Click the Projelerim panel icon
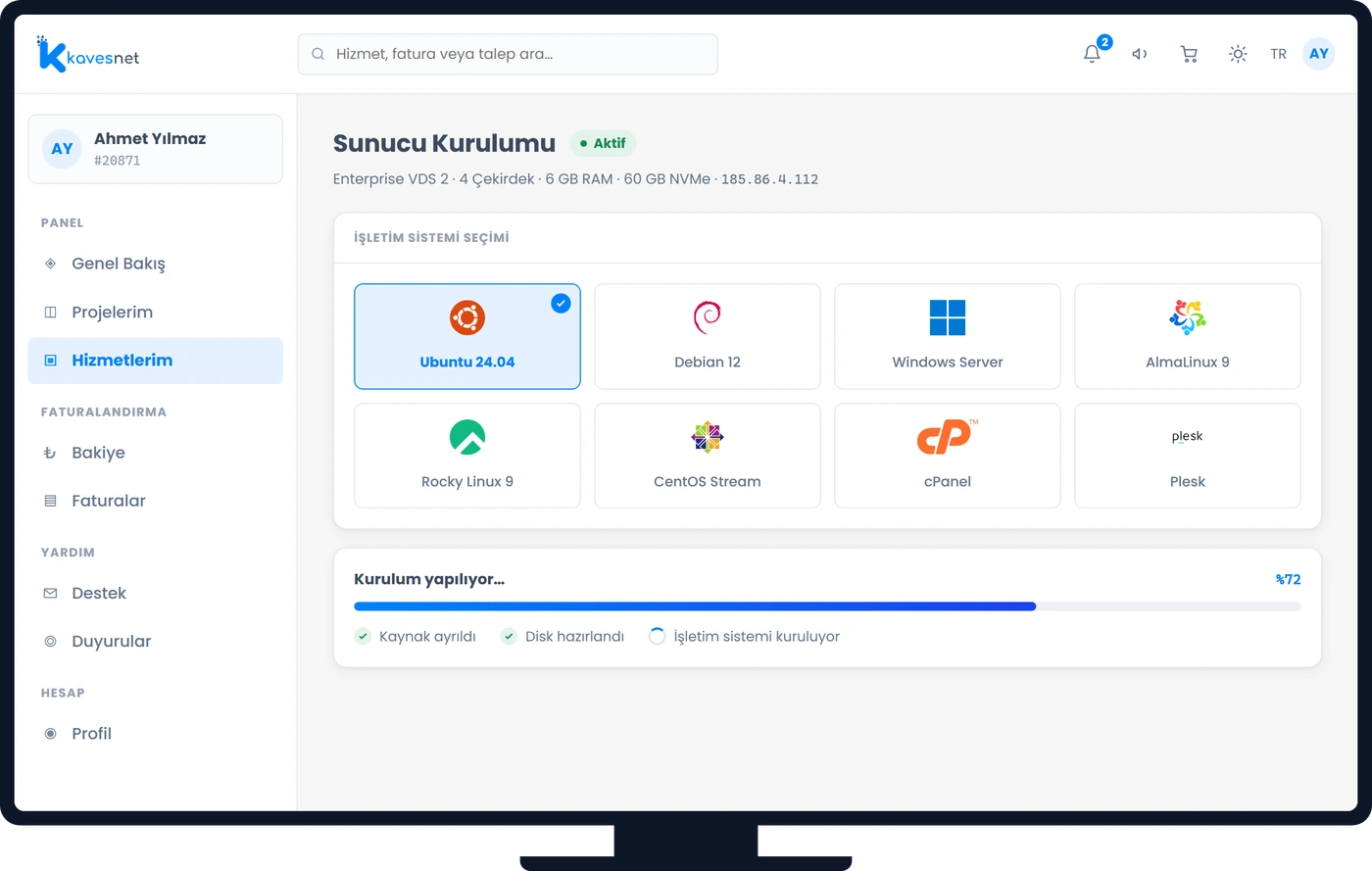Viewport: 1372px width, 871px height. click(50, 312)
